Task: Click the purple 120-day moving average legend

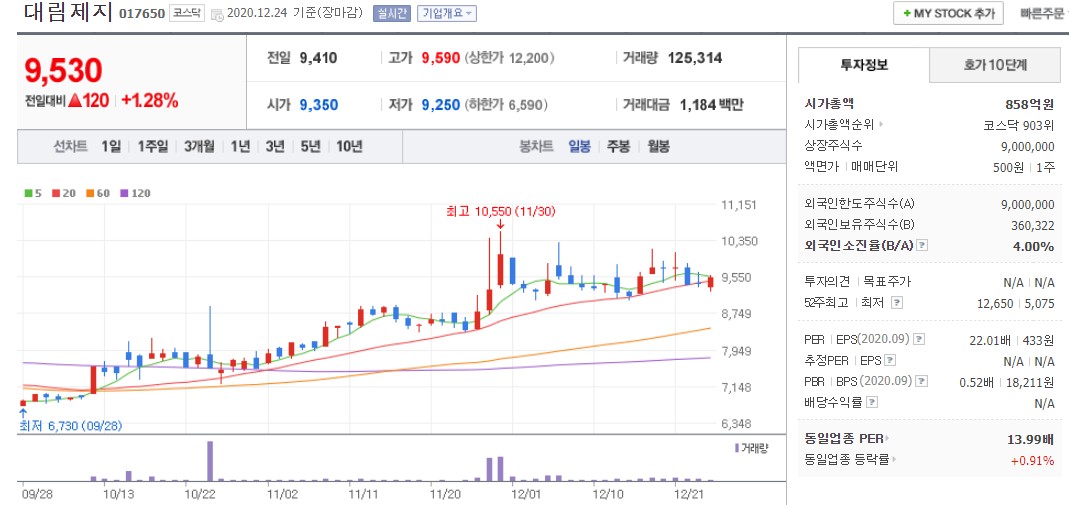Action: pos(134,194)
